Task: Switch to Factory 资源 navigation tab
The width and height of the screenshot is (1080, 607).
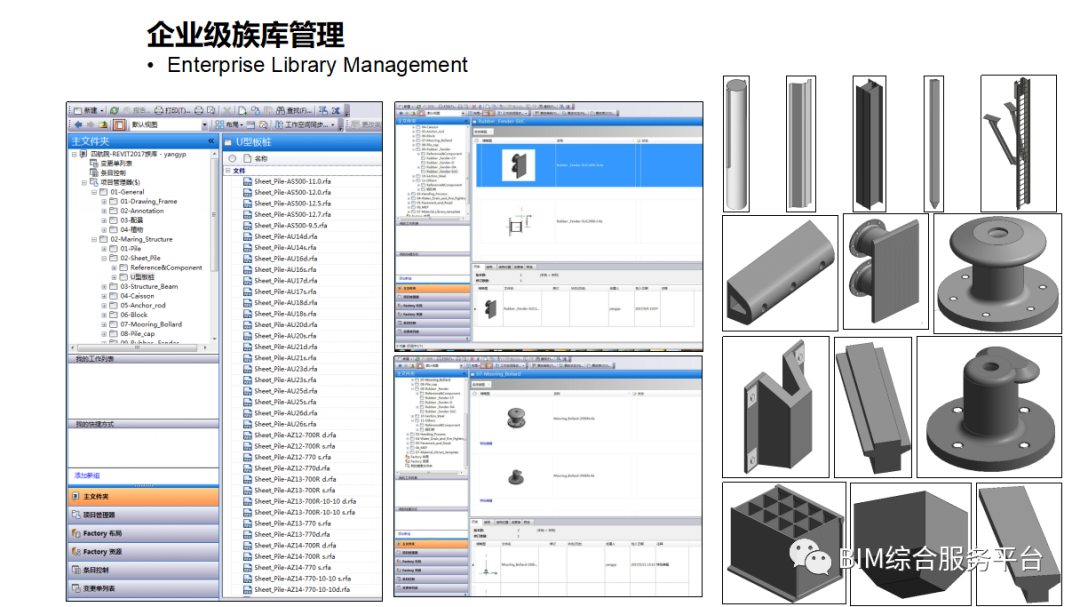Action: (x=143, y=551)
